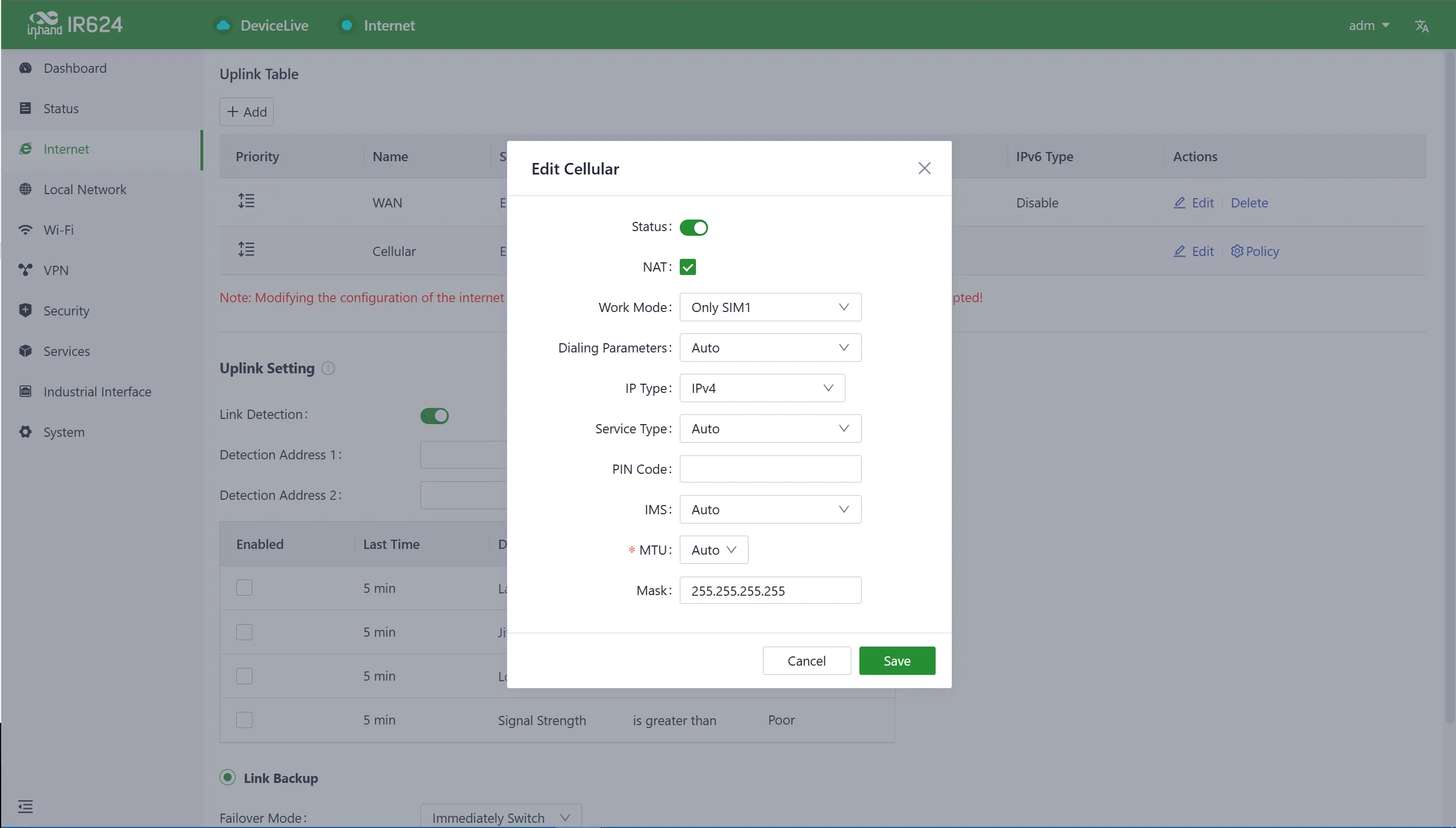Image resolution: width=1456 pixels, height=828 pixels.
Task: Click Delete in the WAN row
Action: point(1249,203)
